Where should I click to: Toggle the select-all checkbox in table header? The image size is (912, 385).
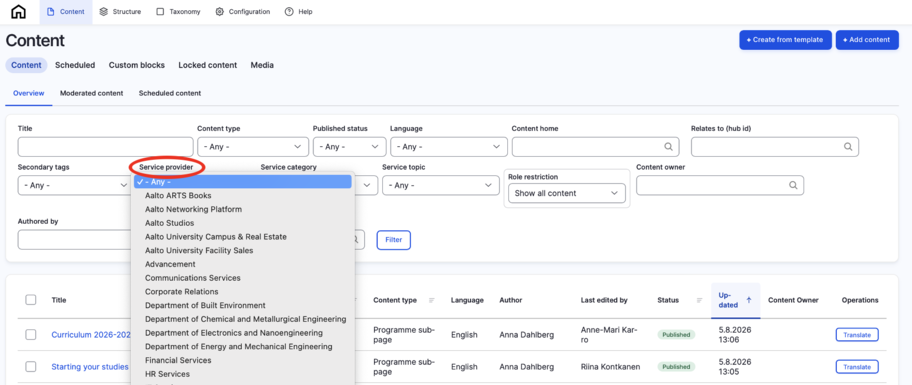[x=31, y=300]
